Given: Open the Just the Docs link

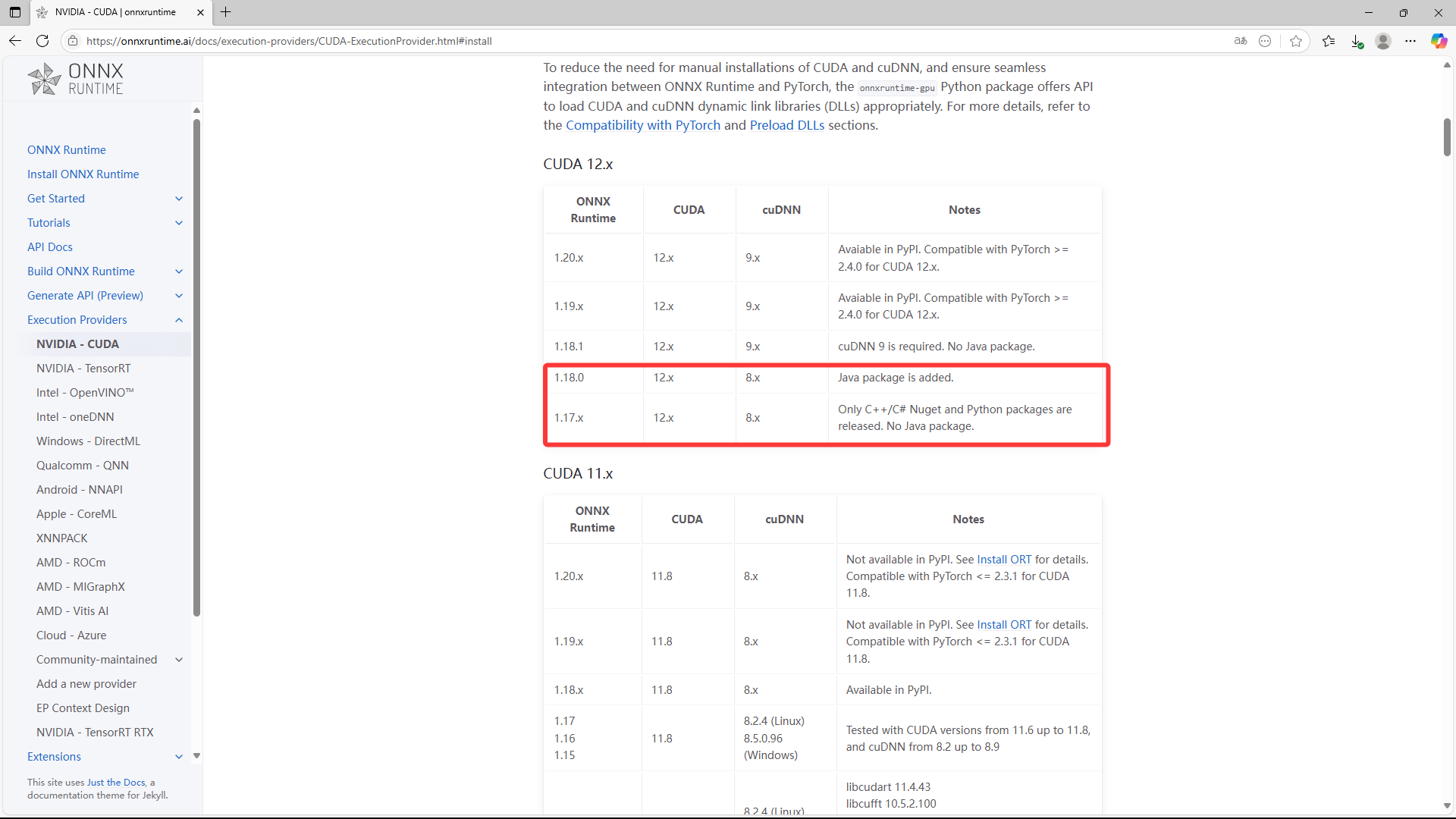Looking at the screenshot, I should [x=116, y=783].
